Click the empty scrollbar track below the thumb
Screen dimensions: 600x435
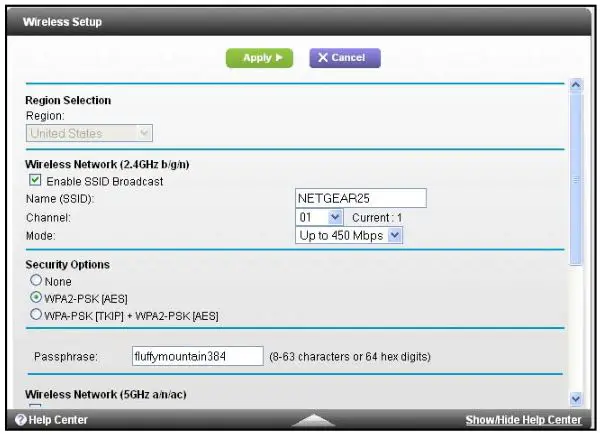coord(575,330)
